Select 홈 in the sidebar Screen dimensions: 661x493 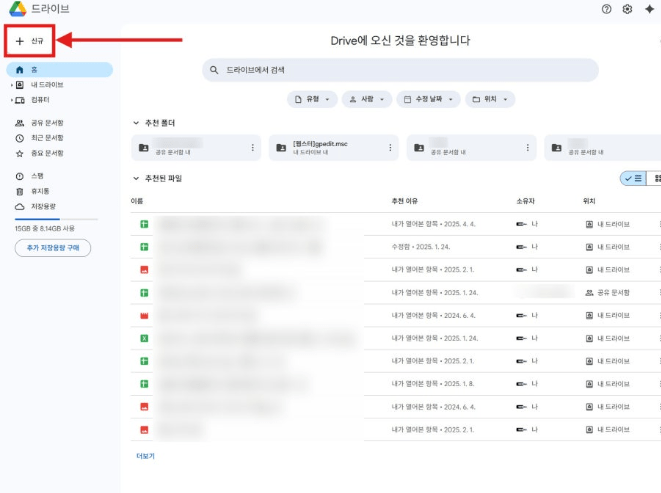pos(59,70)
